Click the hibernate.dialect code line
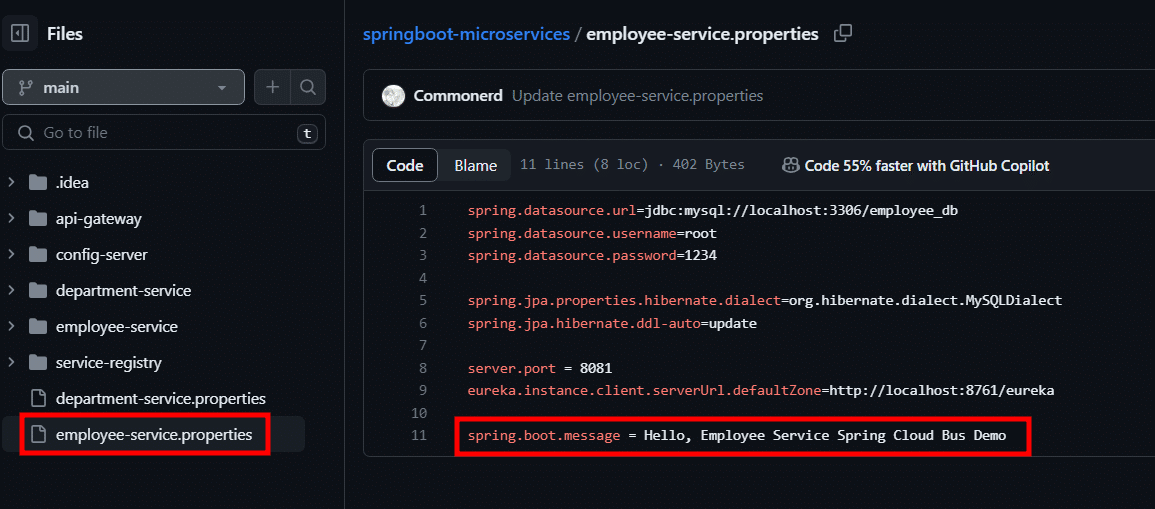Image resolution: width=1155 pixels, height=509 pixels. pyautogui.click(x=765, y=301)
